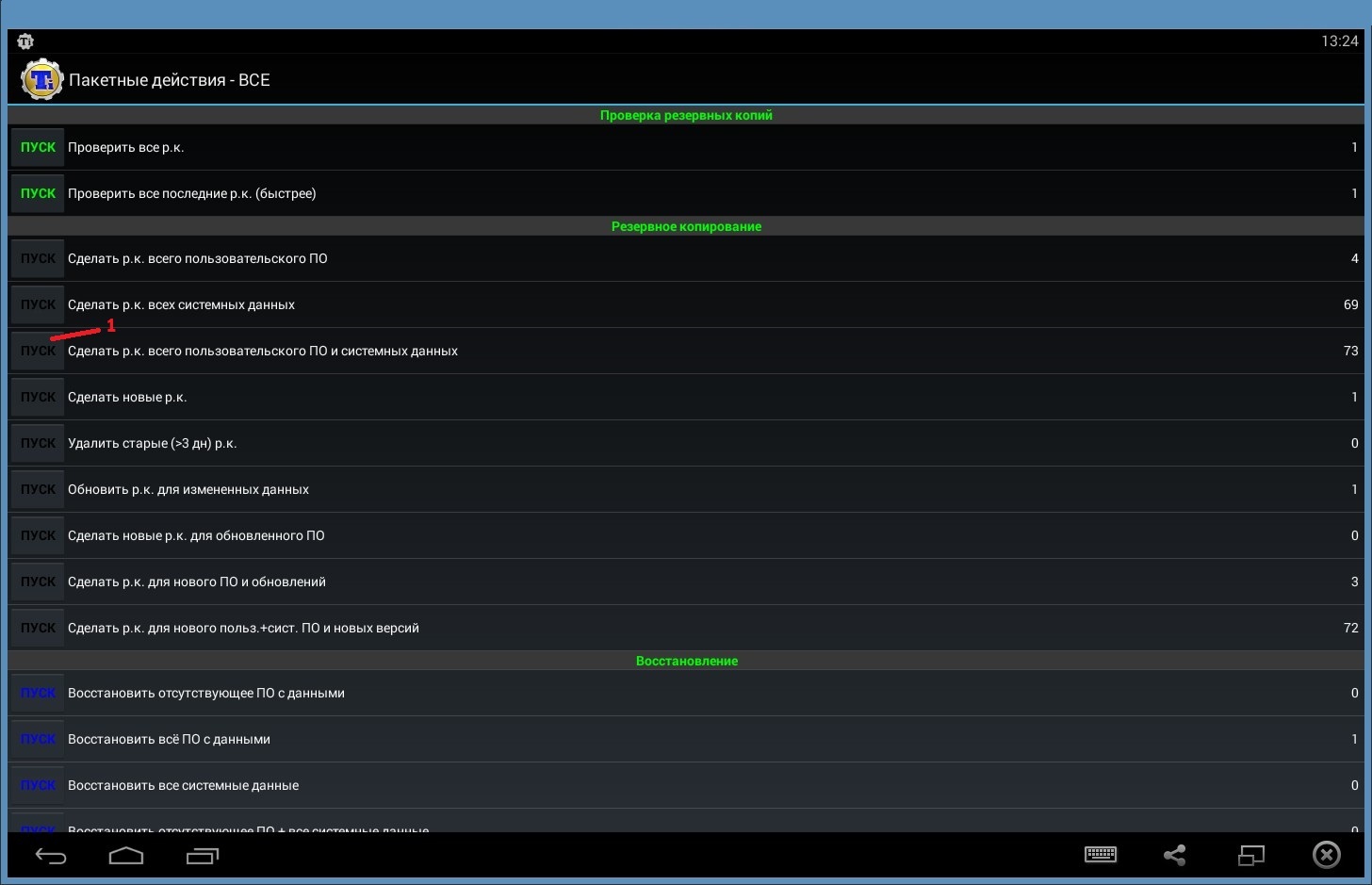The width and height of the screenshot is (1372, 885).
Task: Open the keyboard icon in navigation bar
Action: pos(1101,855)
